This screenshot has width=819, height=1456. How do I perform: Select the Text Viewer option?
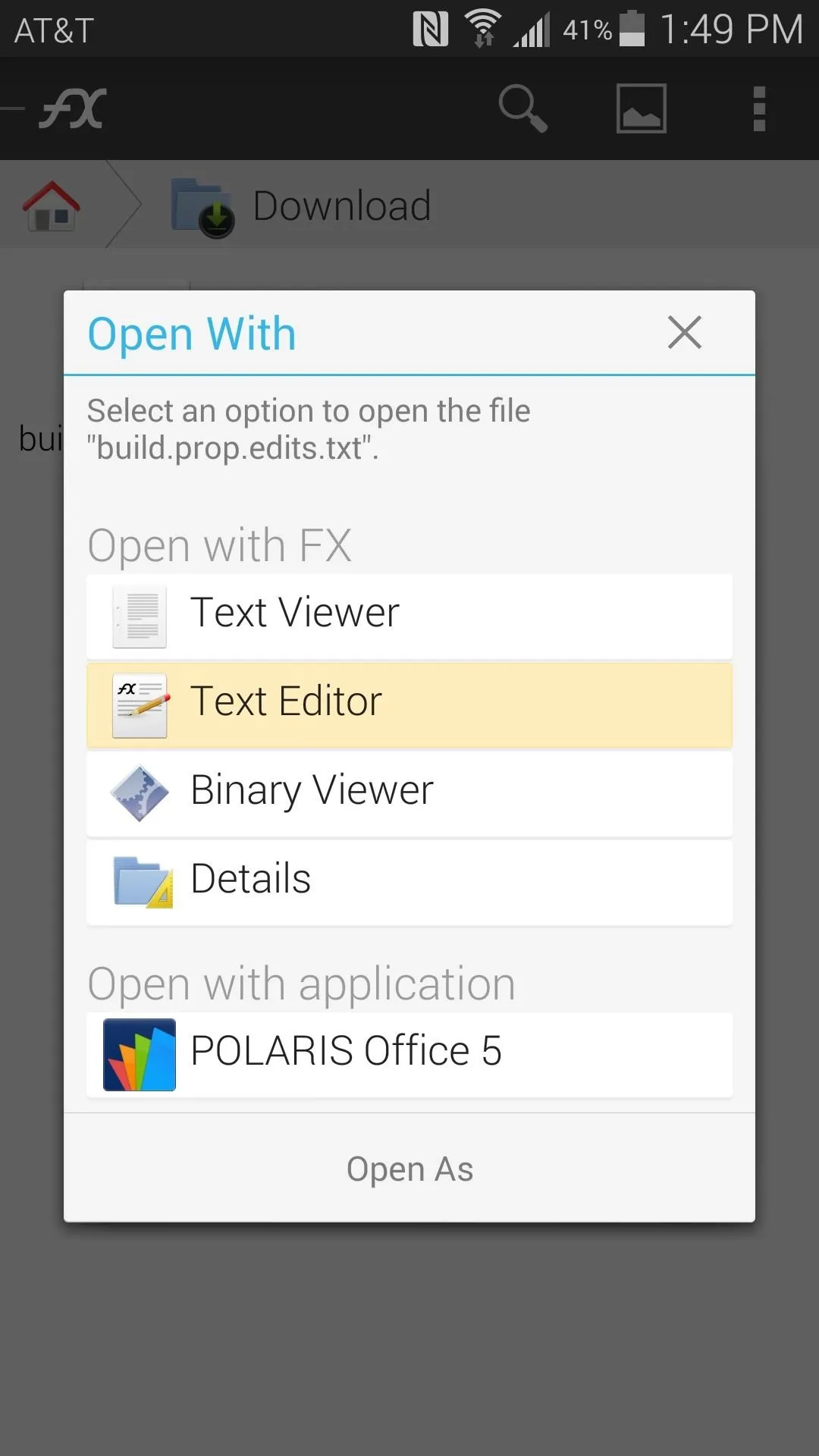tap(409, 617)
